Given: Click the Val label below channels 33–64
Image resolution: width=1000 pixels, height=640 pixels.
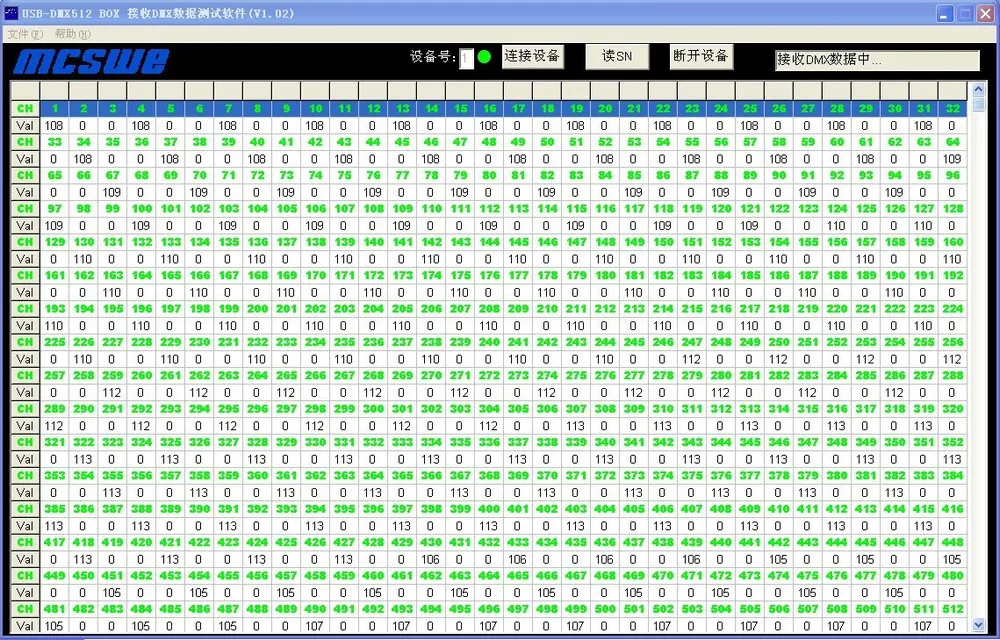Looking at the screenshot, I should [x=25, y=159].
